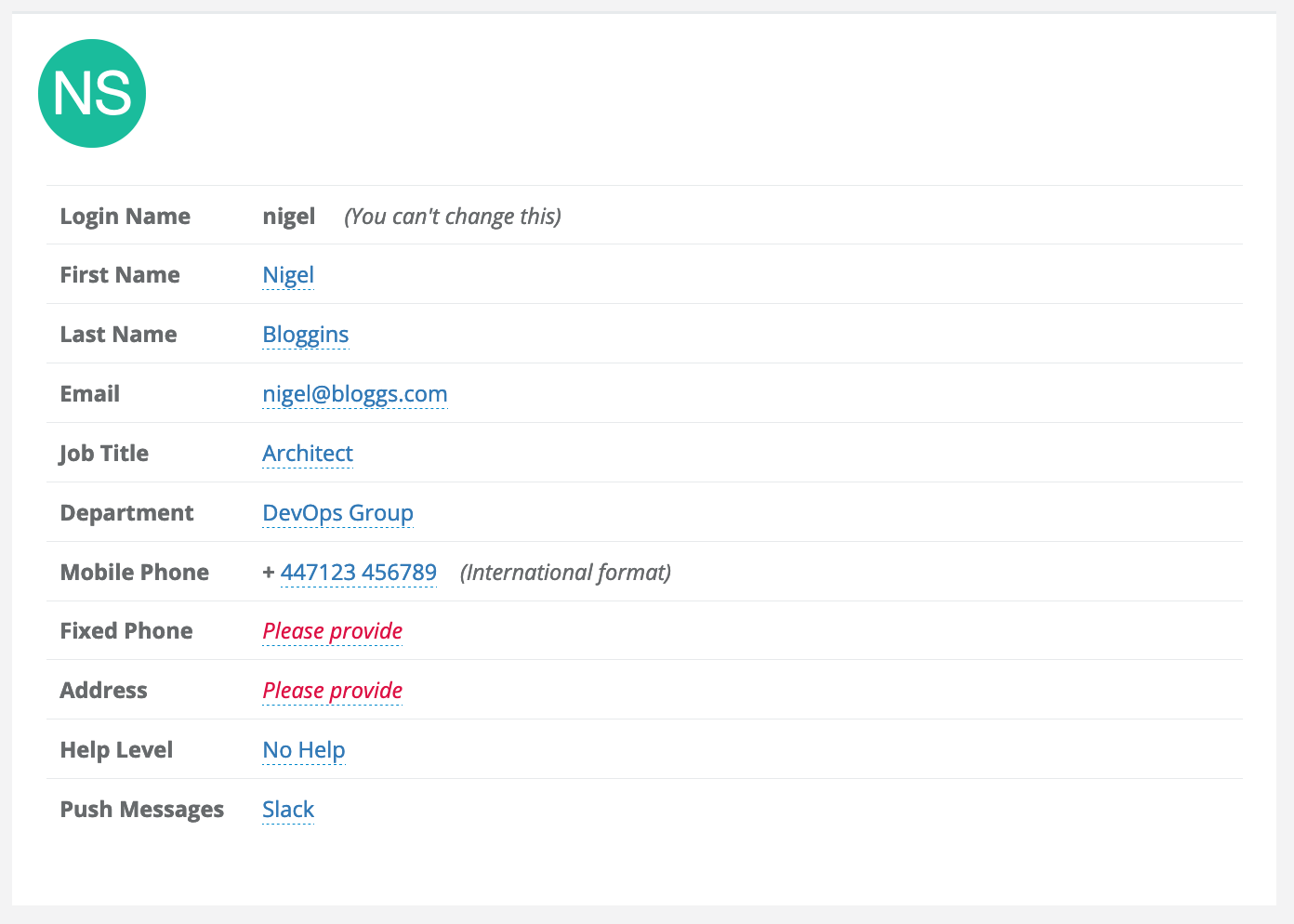The height and width of the screenshot is (924, 1294).
Task: Click the Login Name field label
Action: (x=125, y=217)
